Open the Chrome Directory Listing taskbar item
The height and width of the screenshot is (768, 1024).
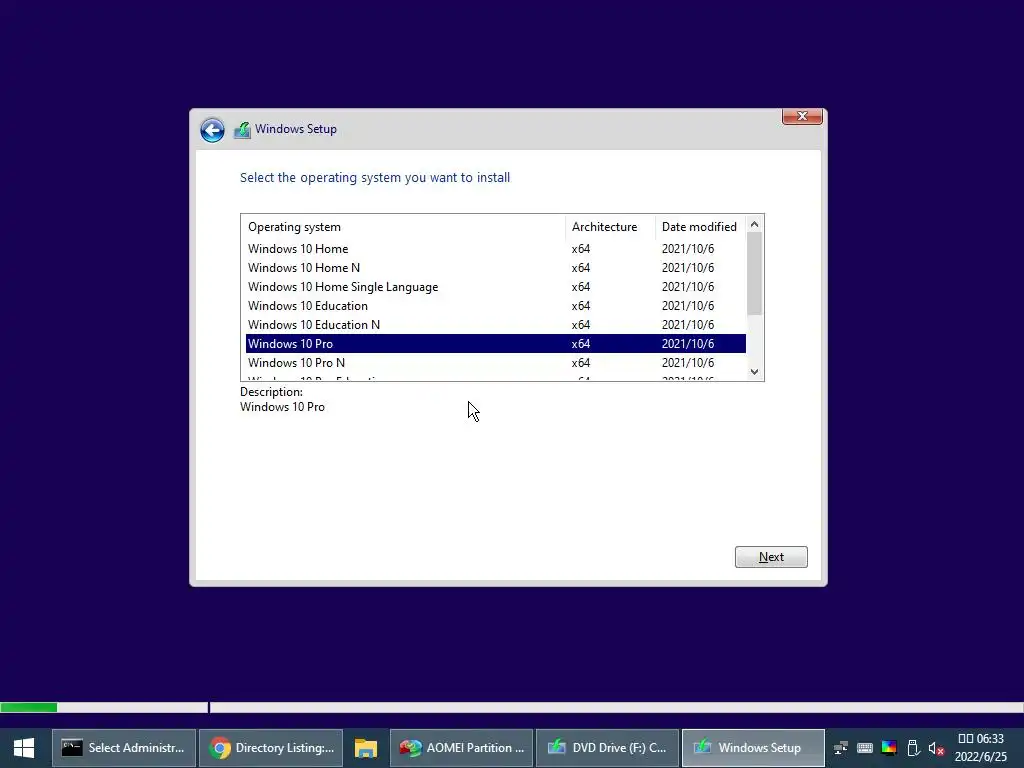271,748
